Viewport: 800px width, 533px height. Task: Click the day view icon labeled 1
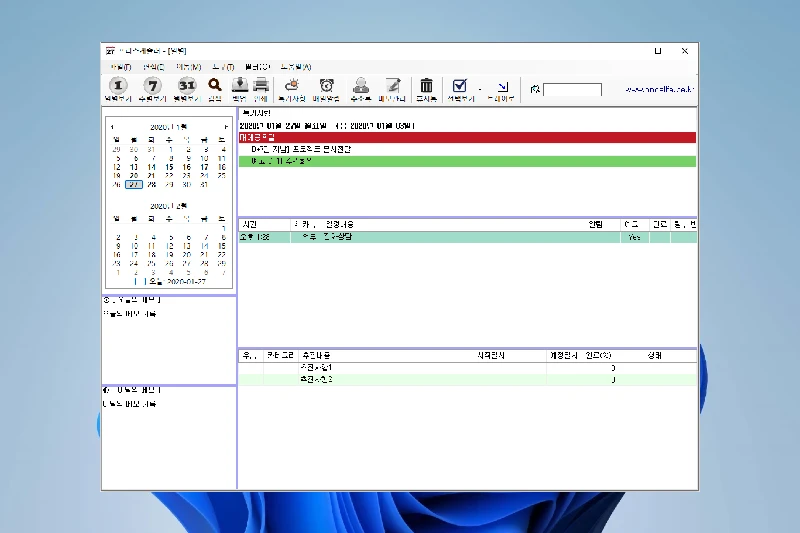118,86
